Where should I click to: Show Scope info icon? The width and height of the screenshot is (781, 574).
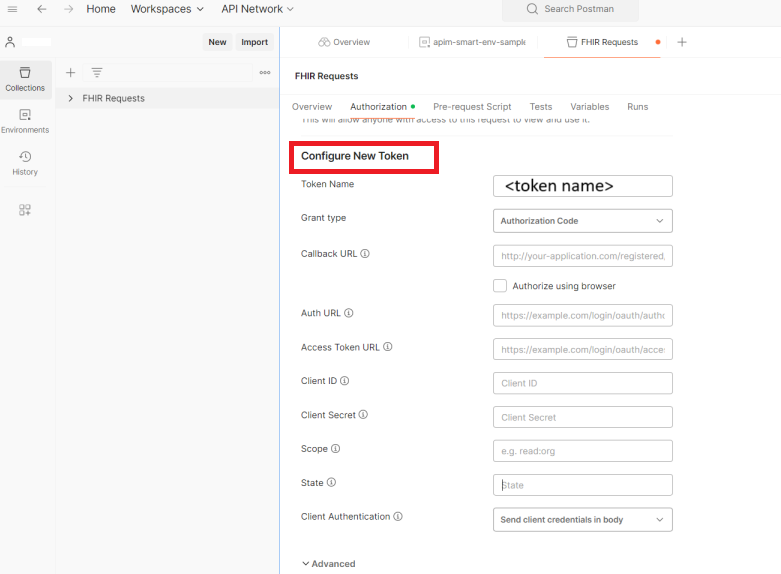click(x=336, y=448)
